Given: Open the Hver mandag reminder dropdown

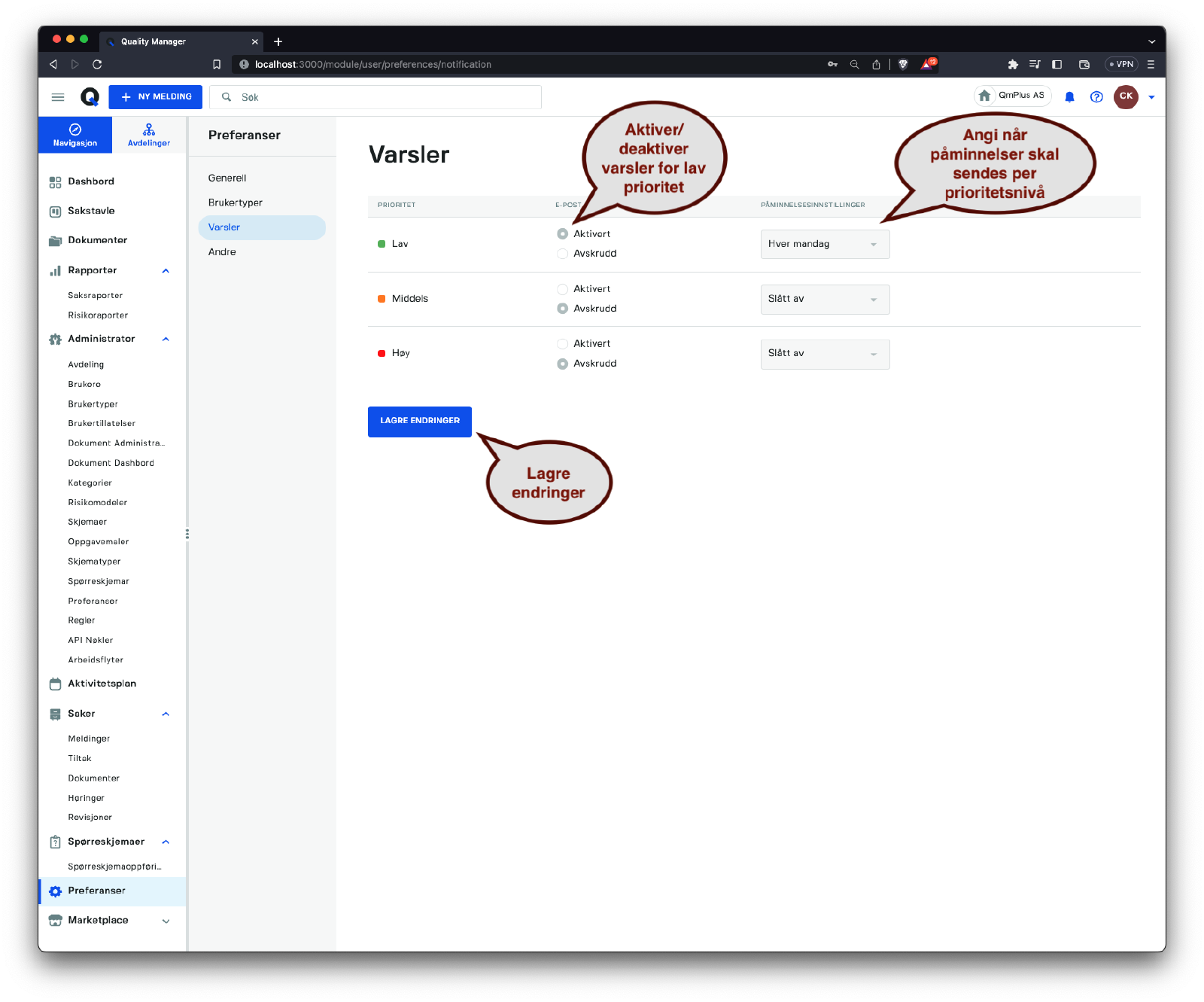Looking at the screenshot, I should click(x=825, y=245).
